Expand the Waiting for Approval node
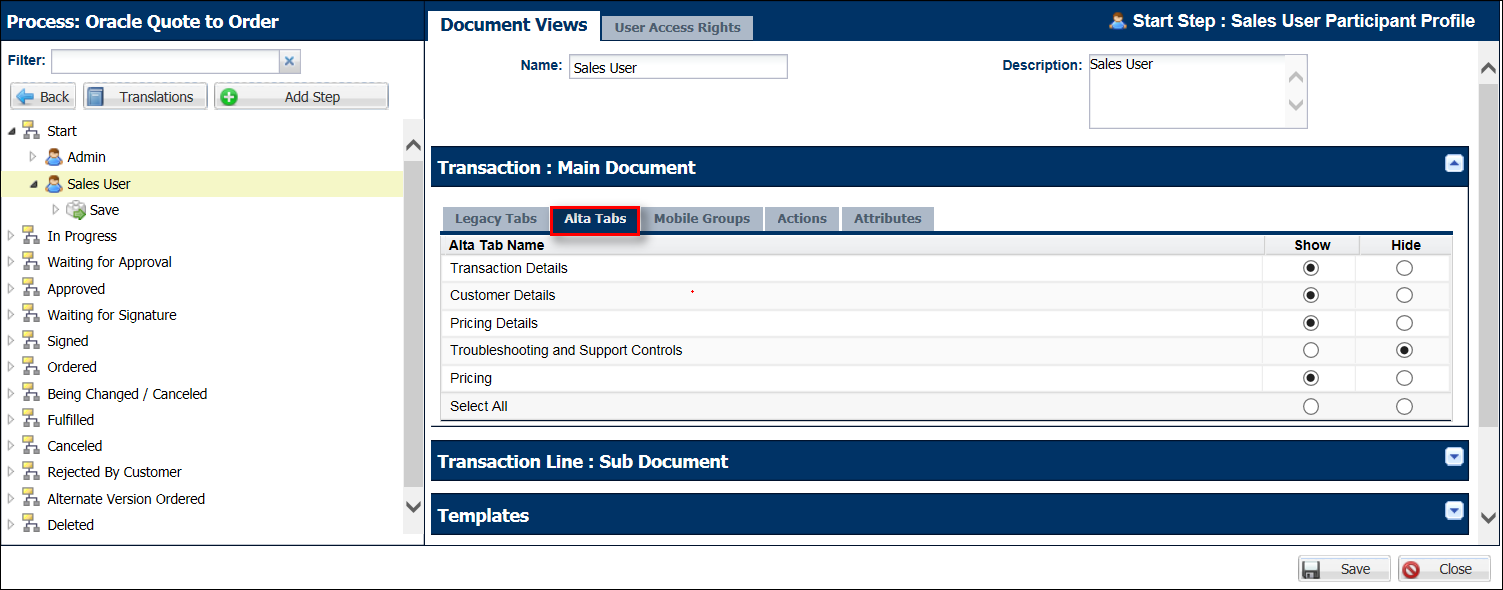Screen dimensions: 1503x590 pyautogui.click(x=11, y=262)
